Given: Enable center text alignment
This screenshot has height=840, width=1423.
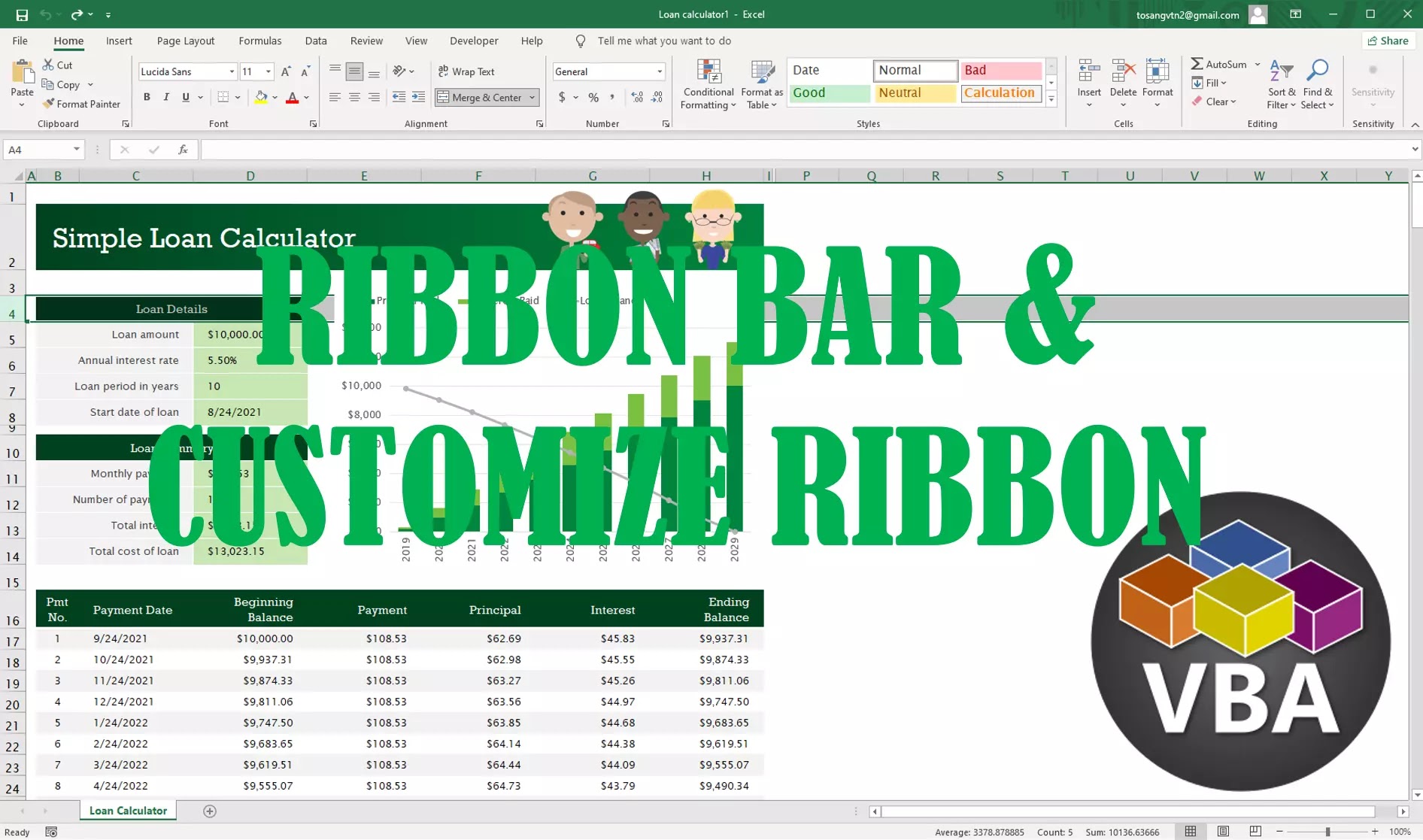Looking at the screenshot, I should 353,97.
